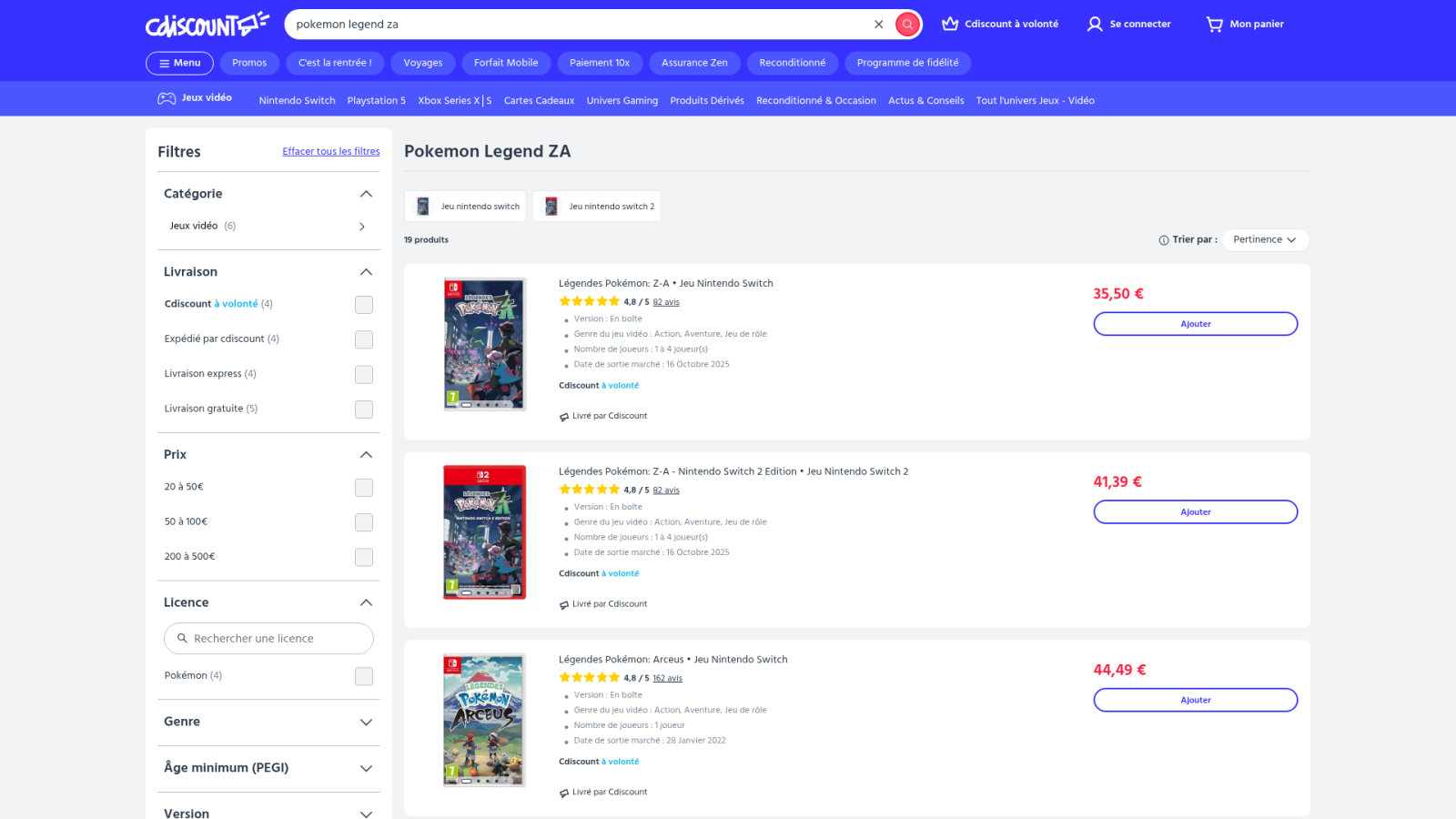Open the Menu button
This screenshot has width=1456, height=819.
click(x=179, y=63)
